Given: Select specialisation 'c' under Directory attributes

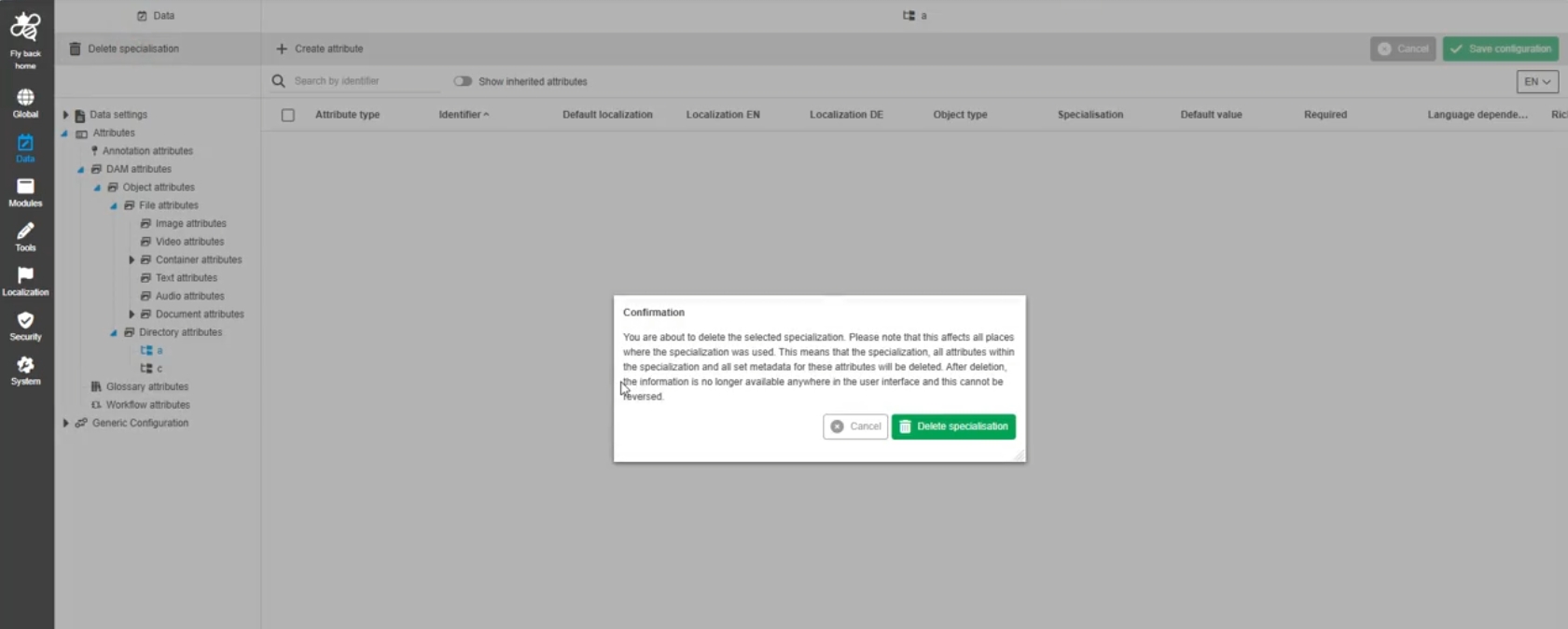Looking at the screenshot, I should (160, 369).
